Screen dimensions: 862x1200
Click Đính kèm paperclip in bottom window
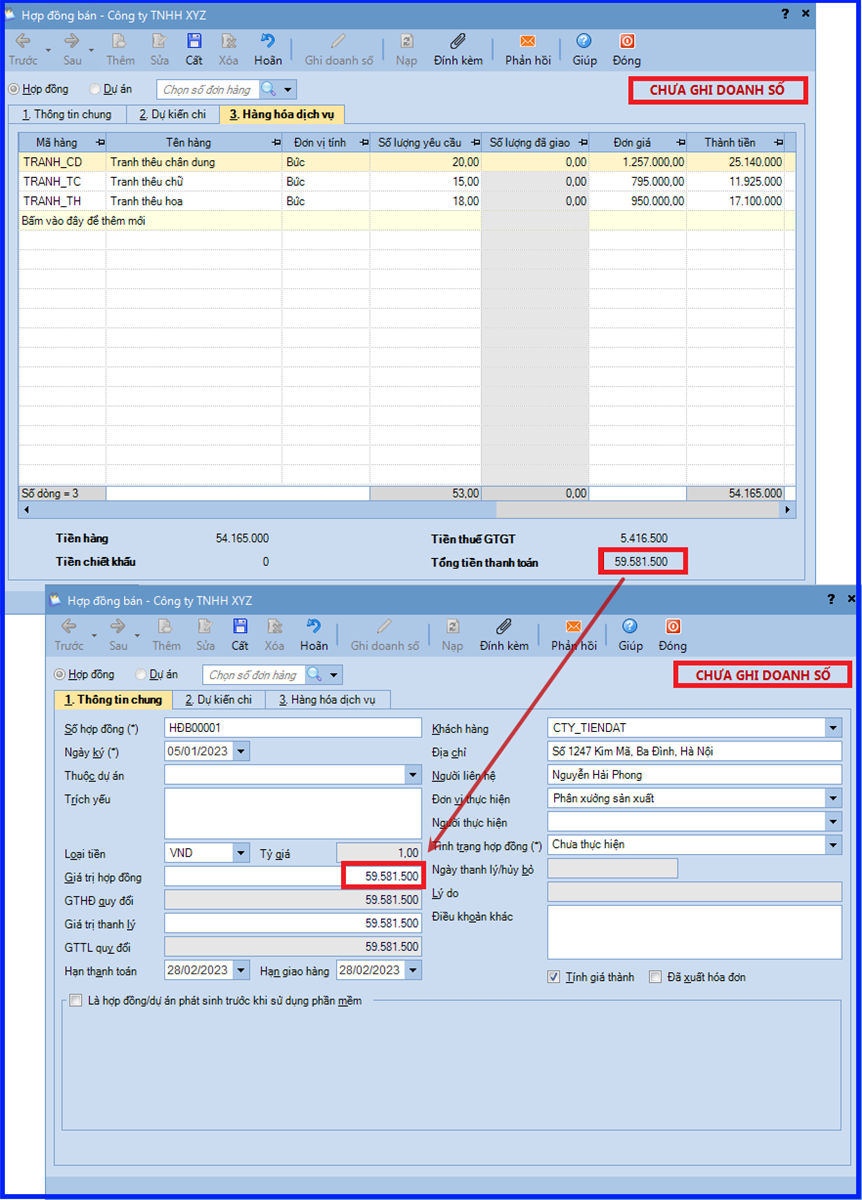tap(504, 627)
